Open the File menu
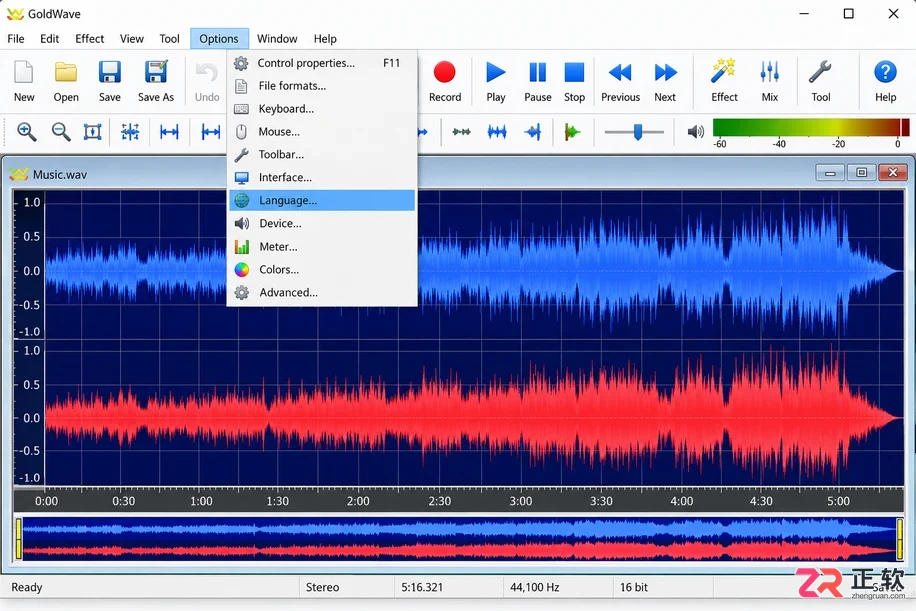The image size is (916, 611). pos(16,39)
